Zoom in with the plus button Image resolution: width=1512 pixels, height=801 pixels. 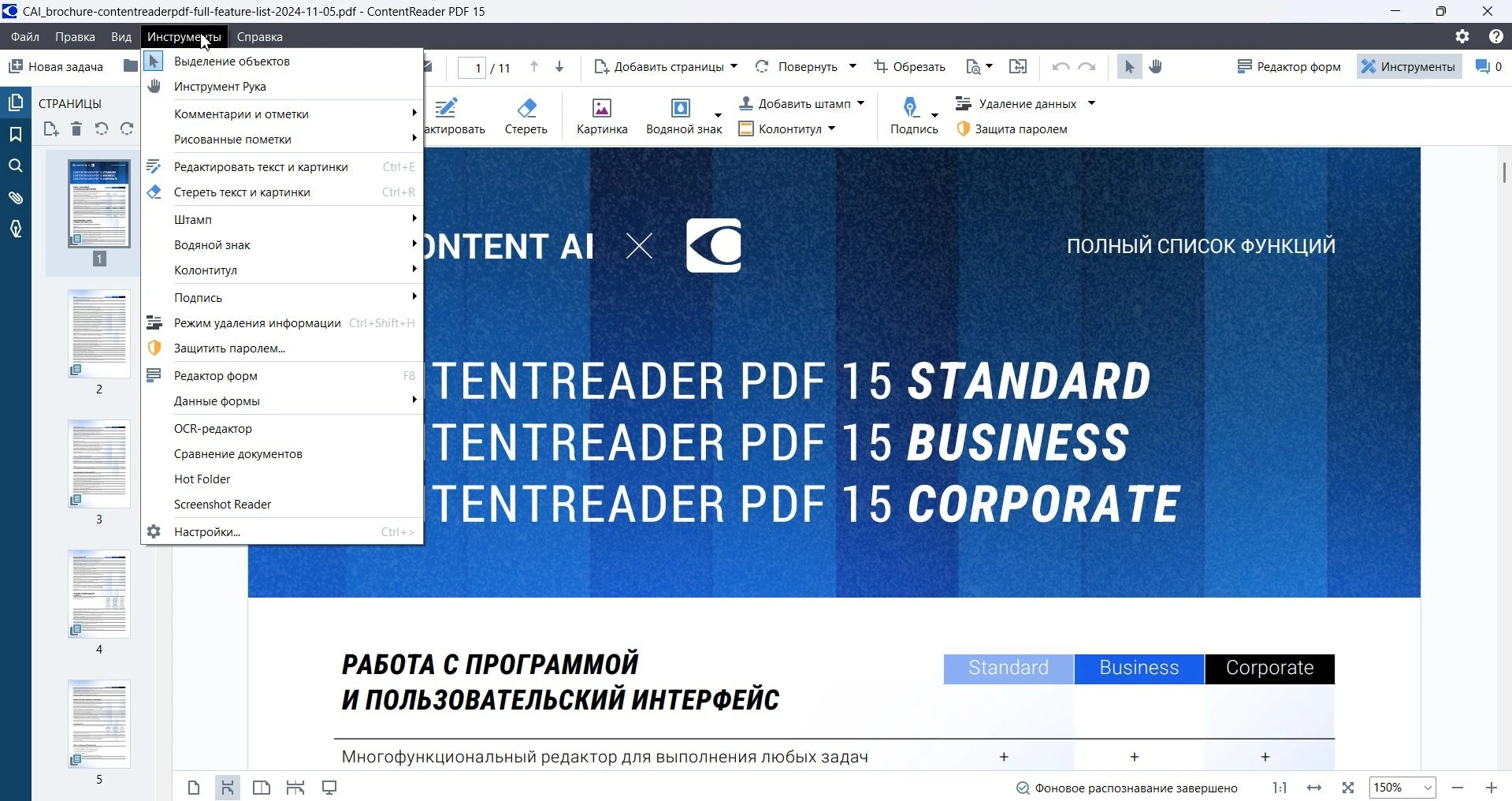coord(1491,788)
